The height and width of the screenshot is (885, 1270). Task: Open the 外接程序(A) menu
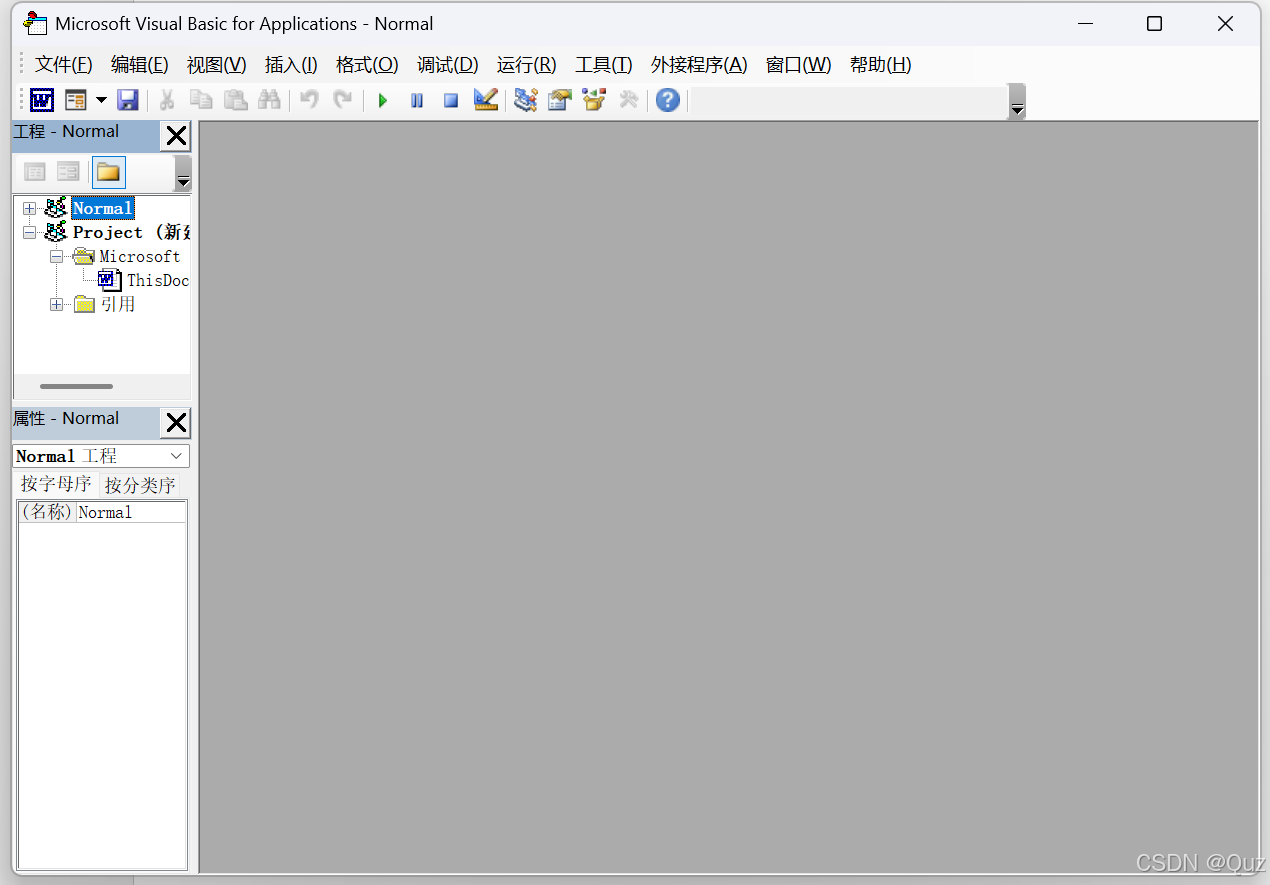(x=699, y=65)
